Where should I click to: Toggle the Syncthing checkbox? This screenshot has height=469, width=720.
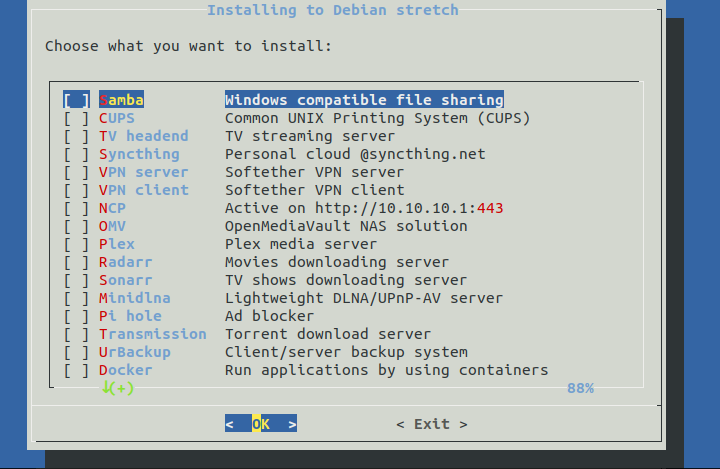(76, 154)
